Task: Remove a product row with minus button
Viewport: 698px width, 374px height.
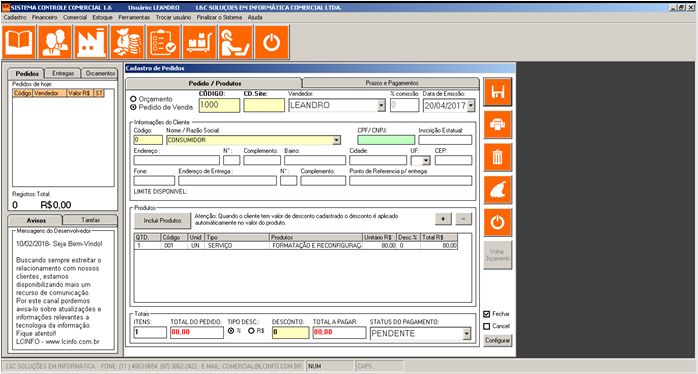Action: [x=463, y=219]
